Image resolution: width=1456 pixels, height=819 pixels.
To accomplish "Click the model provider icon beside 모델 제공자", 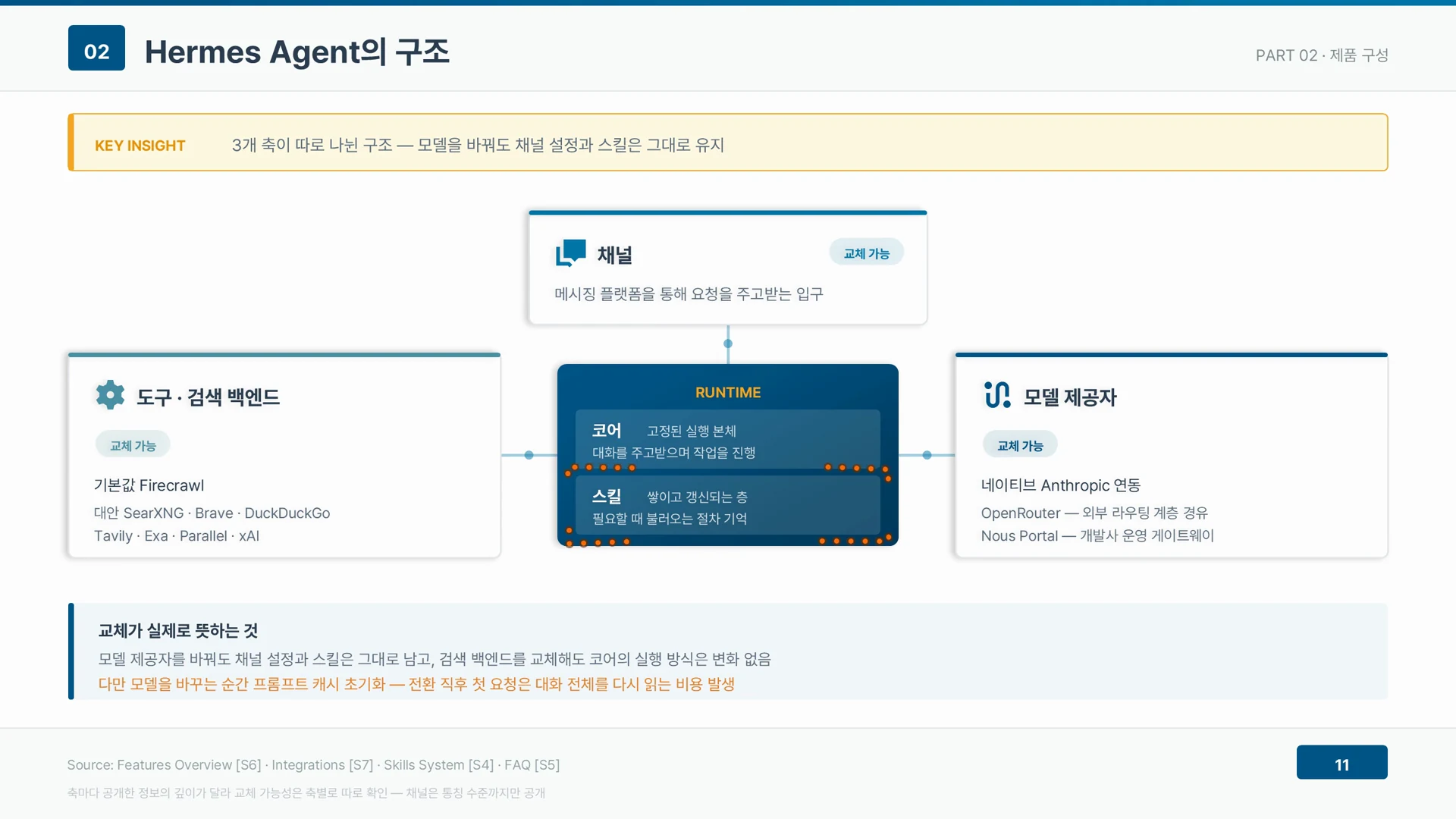I will click(997, 395).
